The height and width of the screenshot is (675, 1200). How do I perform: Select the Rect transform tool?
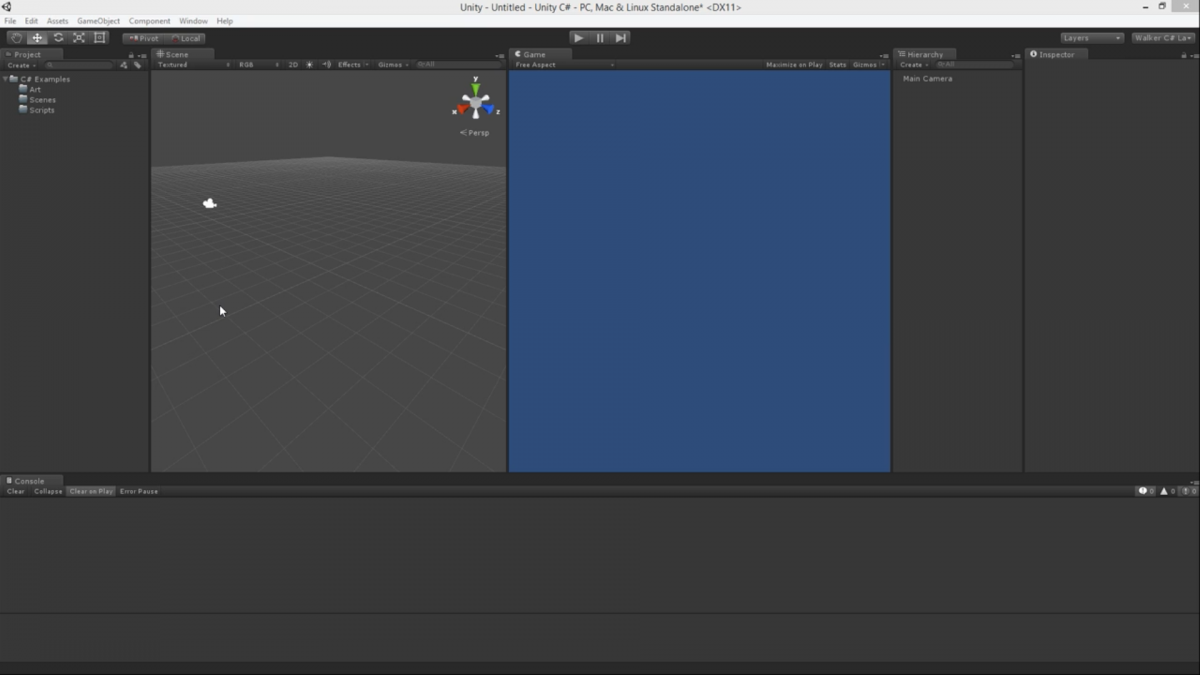[100, 38]
